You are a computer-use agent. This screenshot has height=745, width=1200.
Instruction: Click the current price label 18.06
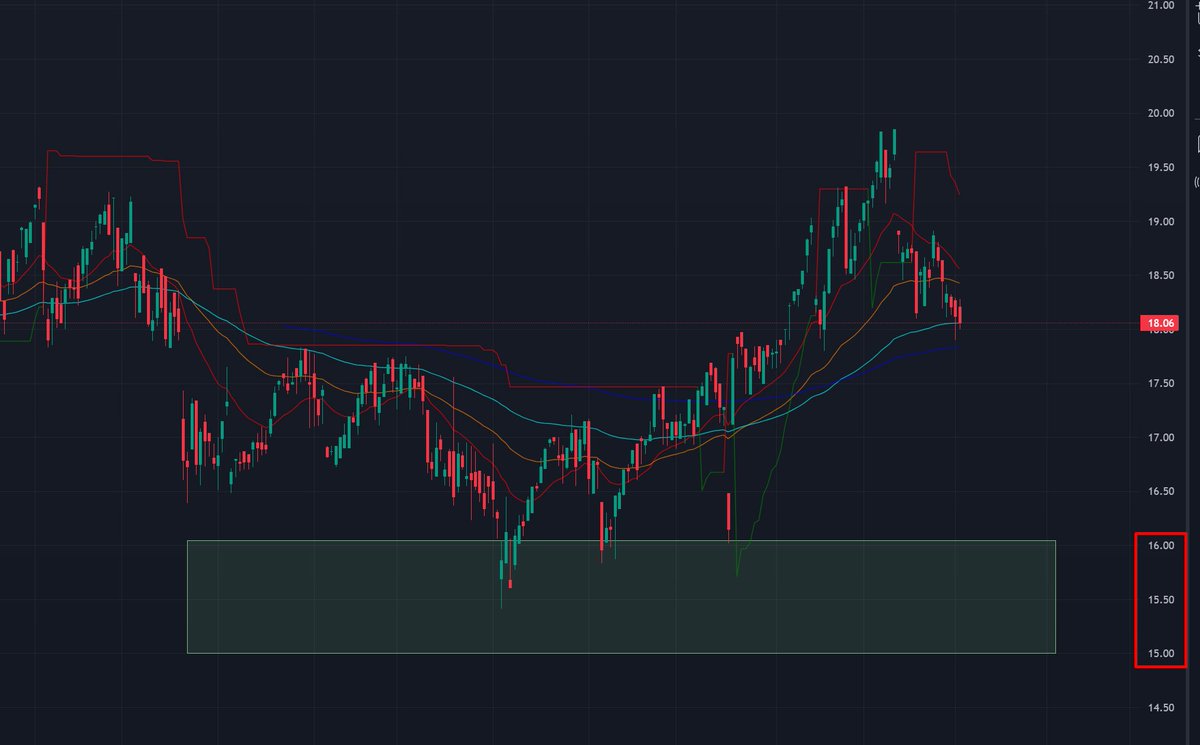(x=1160, y=323)
